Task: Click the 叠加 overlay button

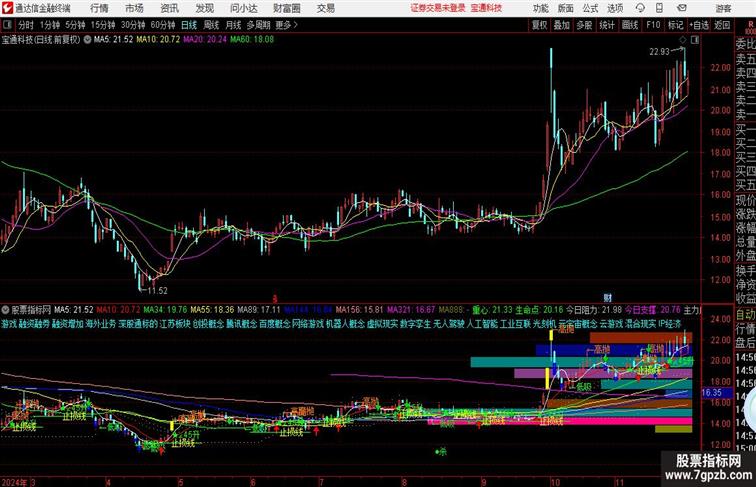Action: tap(562, 25)
